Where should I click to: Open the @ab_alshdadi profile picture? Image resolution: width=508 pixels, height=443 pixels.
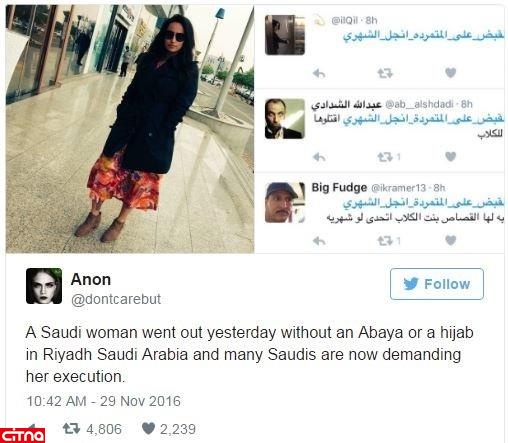(285, 118)
